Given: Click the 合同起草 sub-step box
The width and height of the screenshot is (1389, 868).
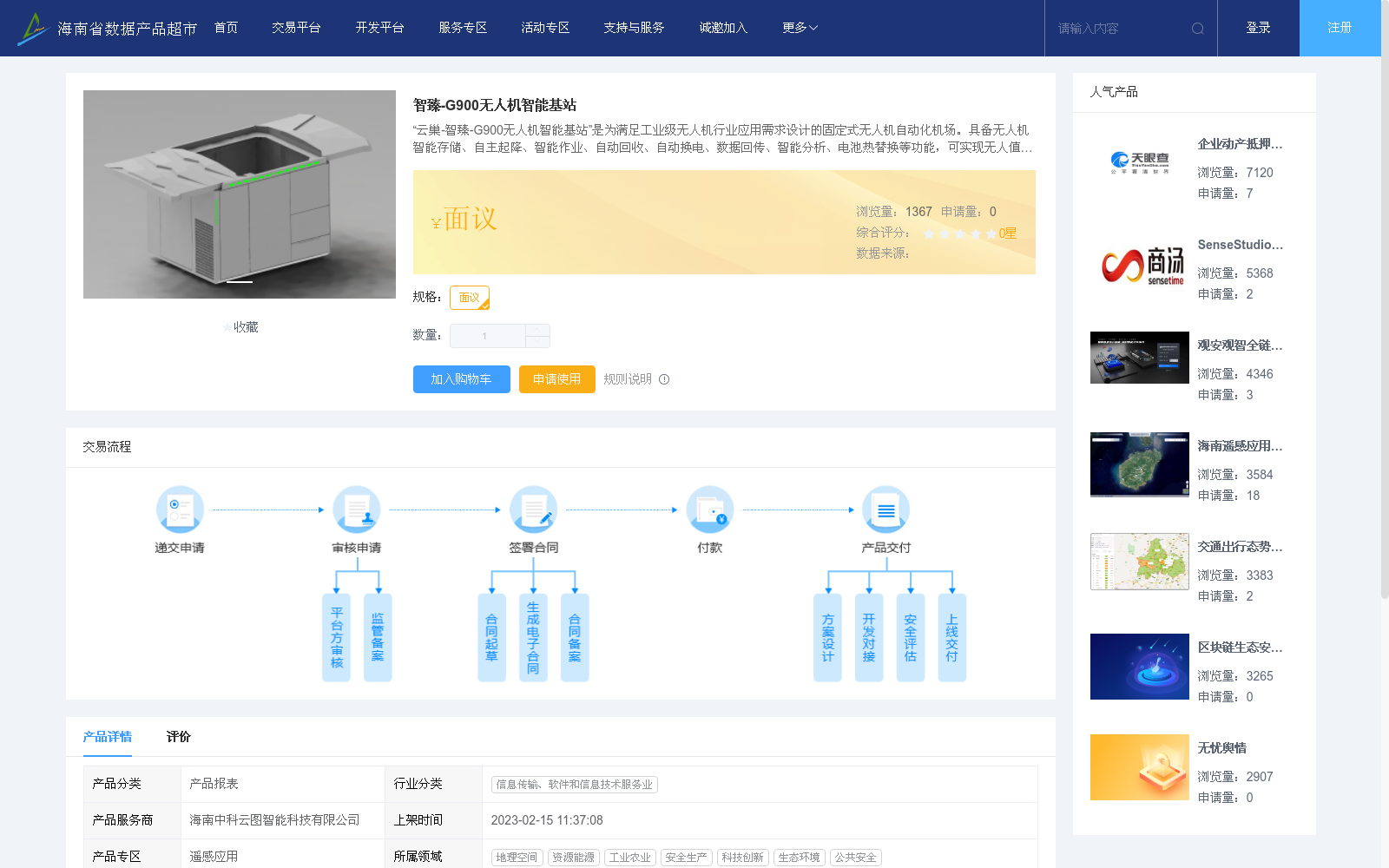Looking at the screenshot, I should [491, 637].
